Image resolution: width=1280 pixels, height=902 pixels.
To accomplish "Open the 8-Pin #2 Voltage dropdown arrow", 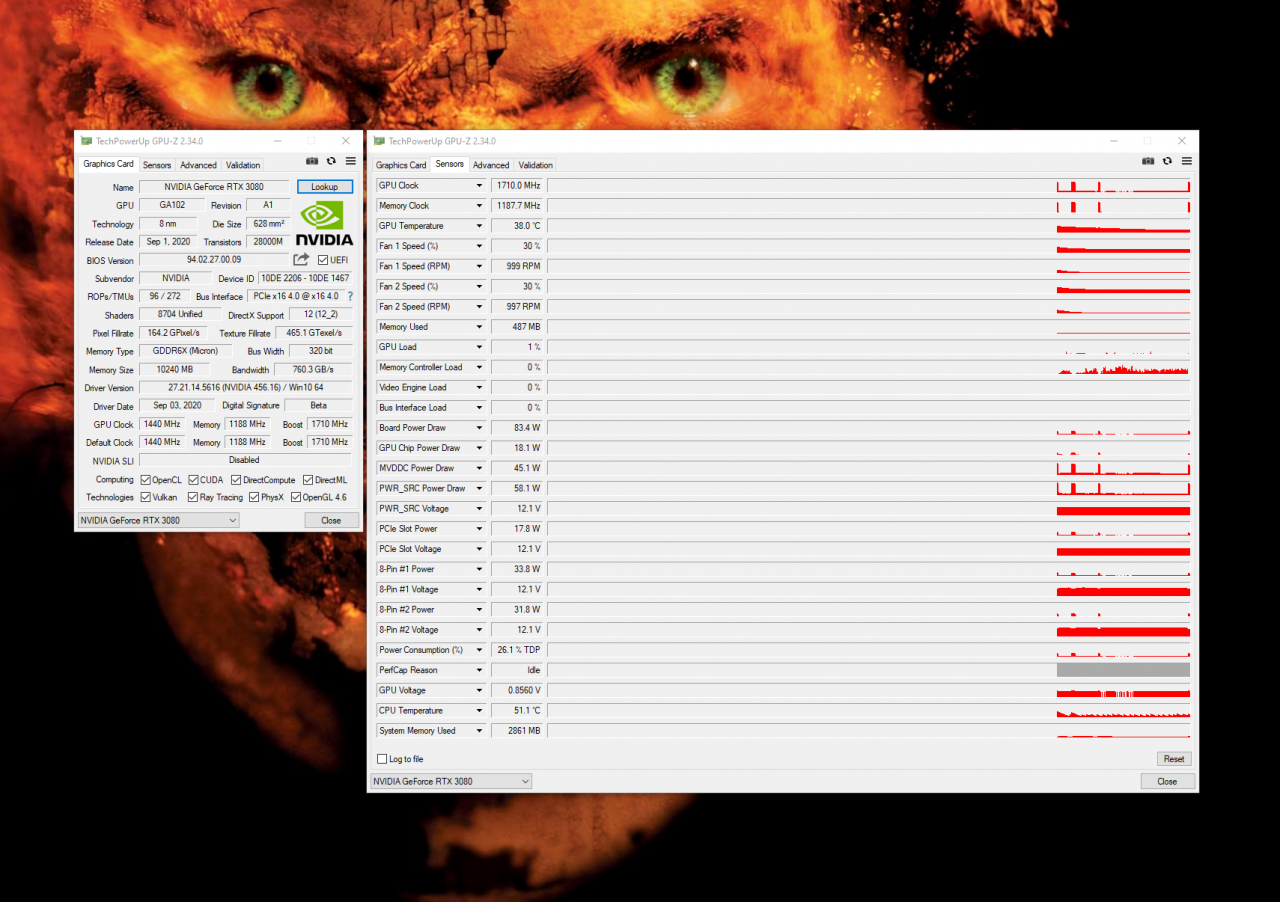I will [x=479, y=630].
